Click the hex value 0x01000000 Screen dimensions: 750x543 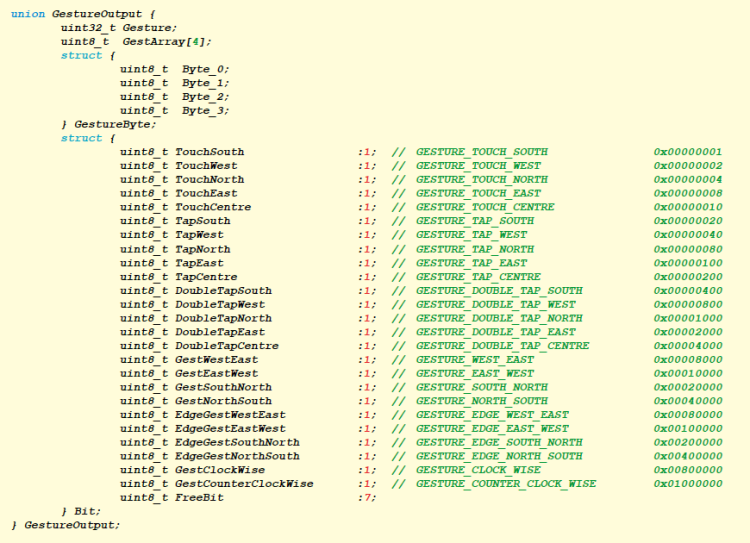pyautogui.click(x=688, y=484)
